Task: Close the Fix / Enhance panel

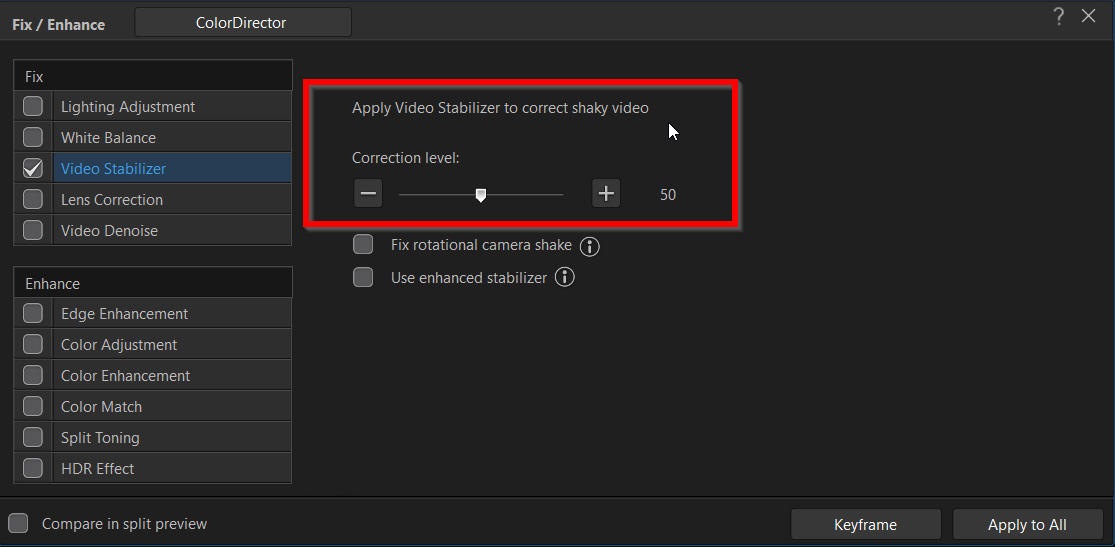Action: tap(1089, 16)
